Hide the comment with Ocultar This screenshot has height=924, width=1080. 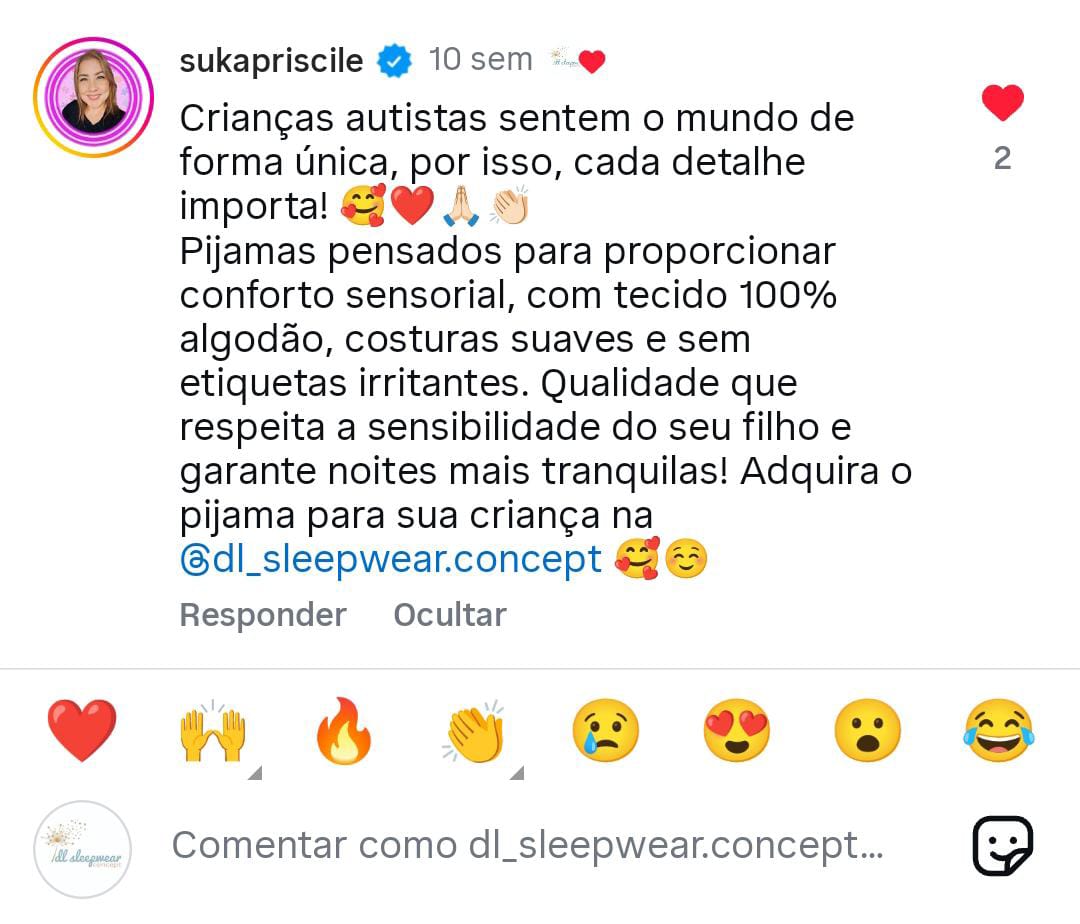coord(450,614)
